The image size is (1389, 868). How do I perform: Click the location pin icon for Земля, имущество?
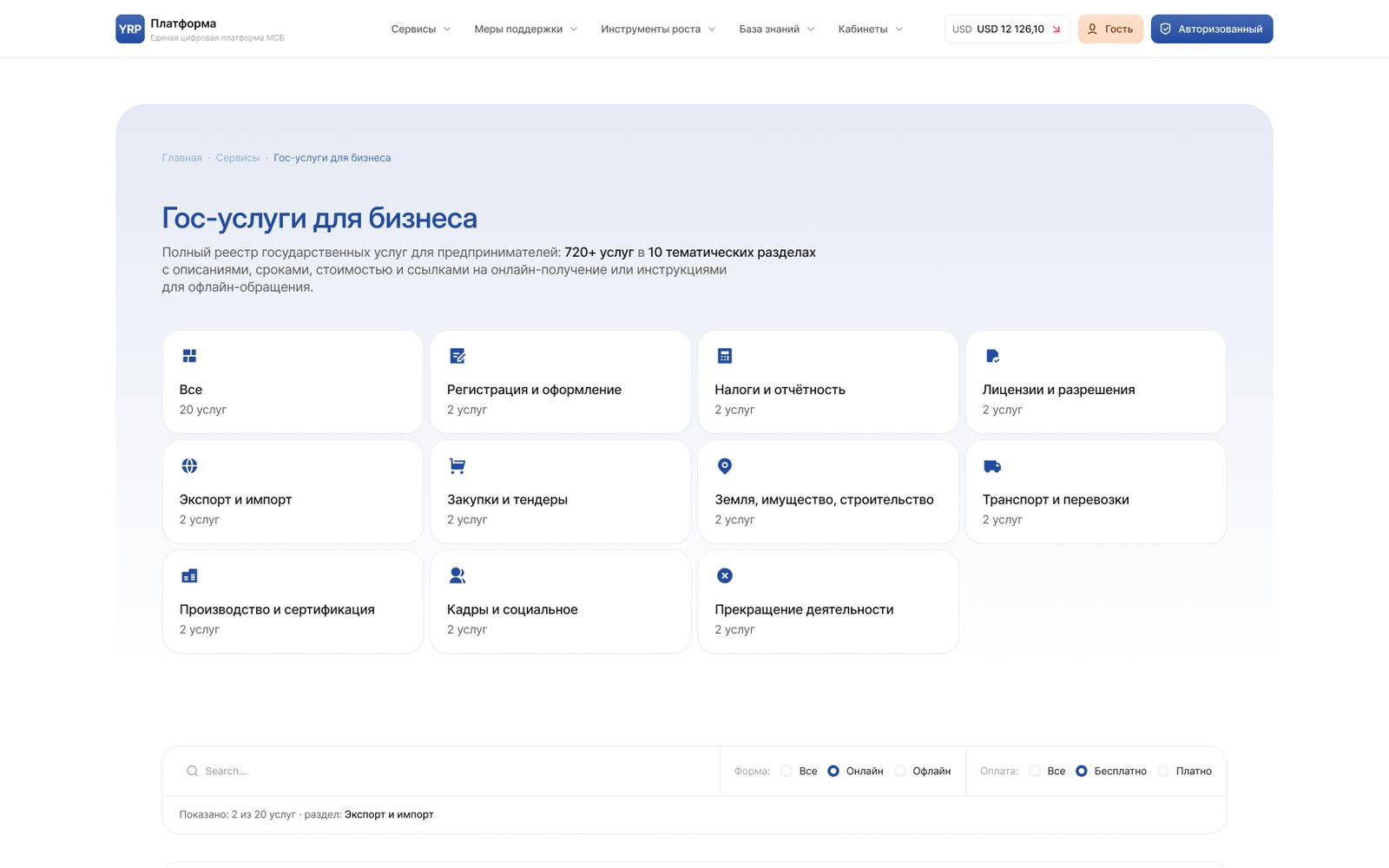pyautogui.click(x=725, y=466)
